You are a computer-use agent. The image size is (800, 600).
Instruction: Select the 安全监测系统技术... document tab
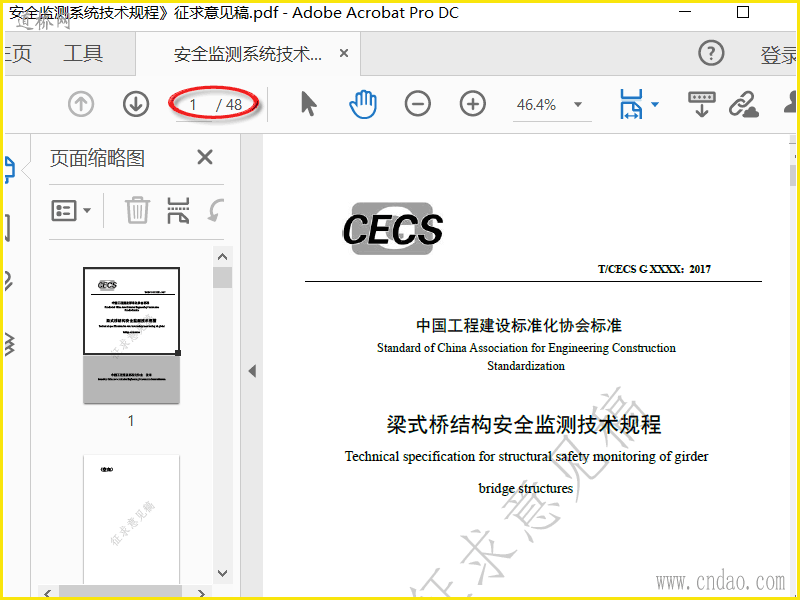tap(248, 54)
